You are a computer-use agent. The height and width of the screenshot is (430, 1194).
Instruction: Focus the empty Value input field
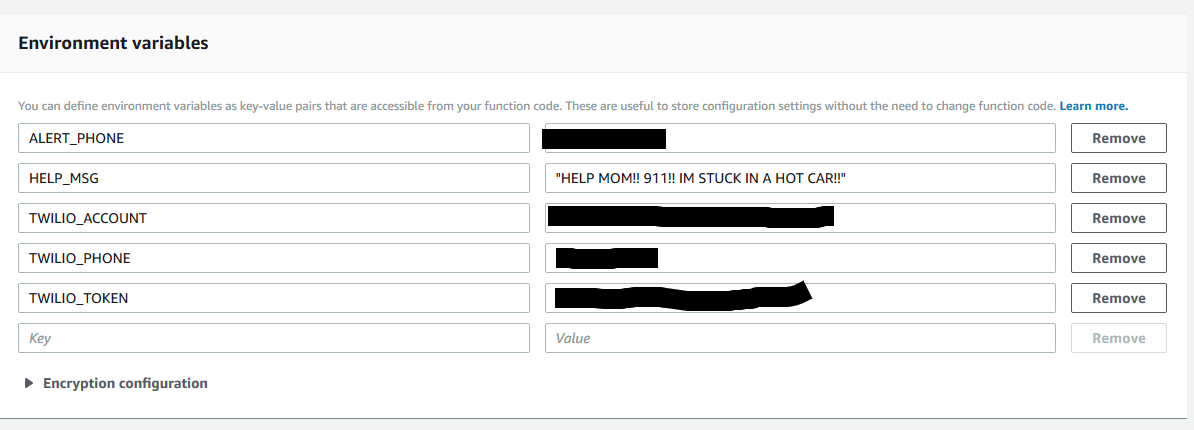pyautogui.click(x=800, y=338)
